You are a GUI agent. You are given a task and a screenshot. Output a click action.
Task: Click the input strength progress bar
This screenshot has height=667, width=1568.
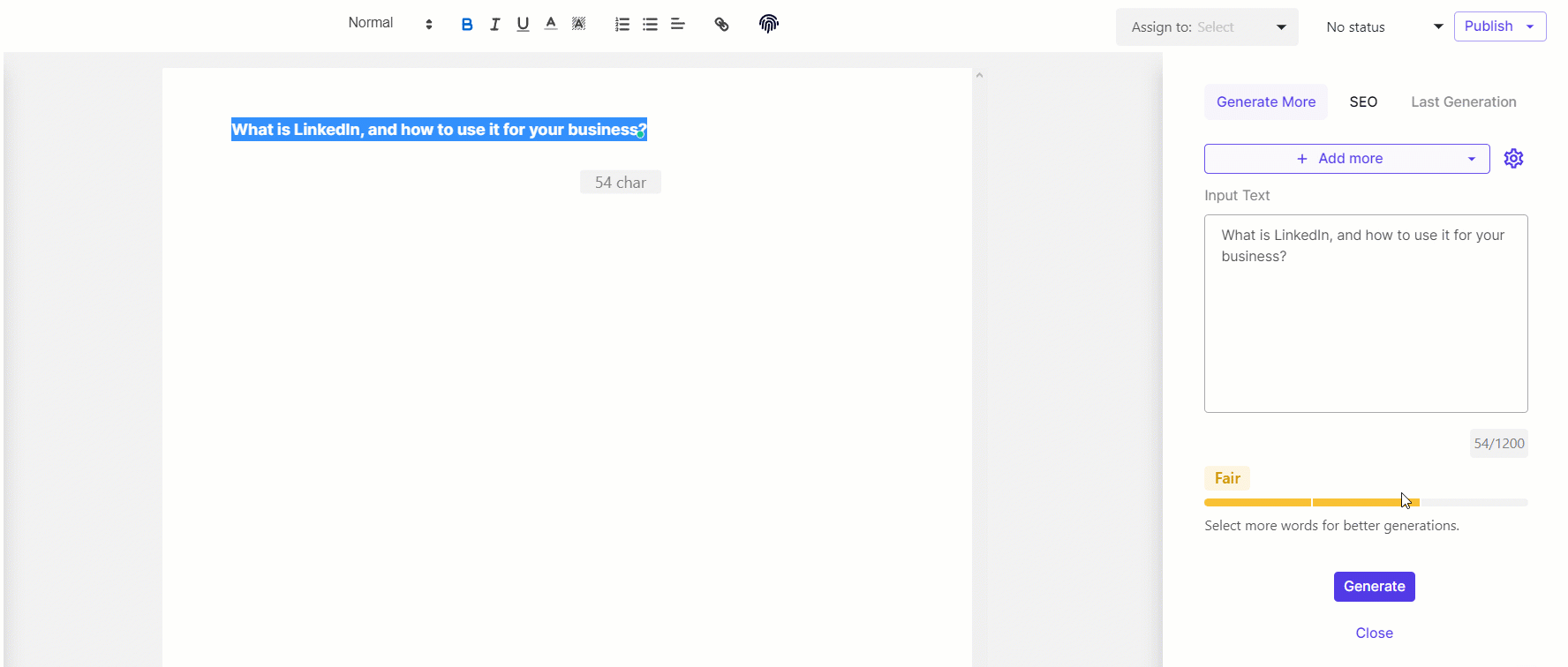point(1366,503)
